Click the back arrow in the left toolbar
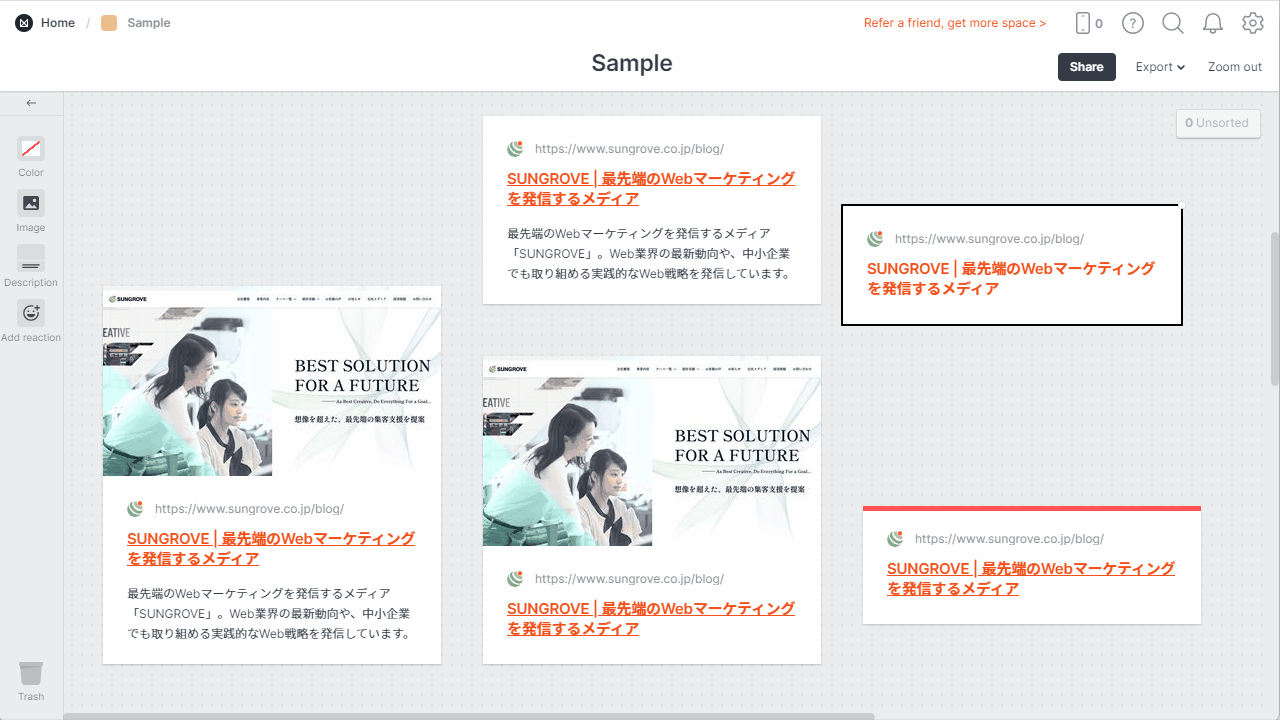Viewport: 1280px width, 720px height. point(31,103)
